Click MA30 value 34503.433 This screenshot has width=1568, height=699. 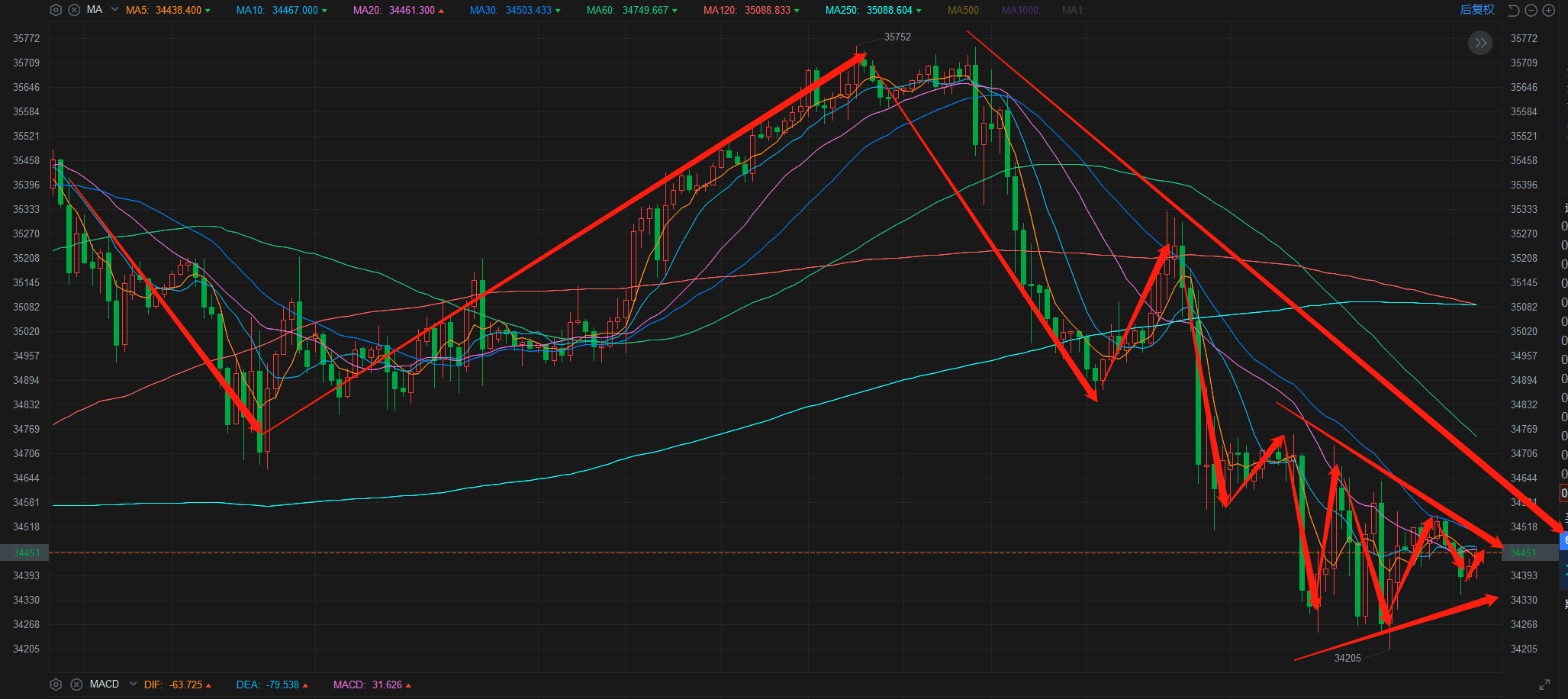pyautogui.click(x=529, y=10)
